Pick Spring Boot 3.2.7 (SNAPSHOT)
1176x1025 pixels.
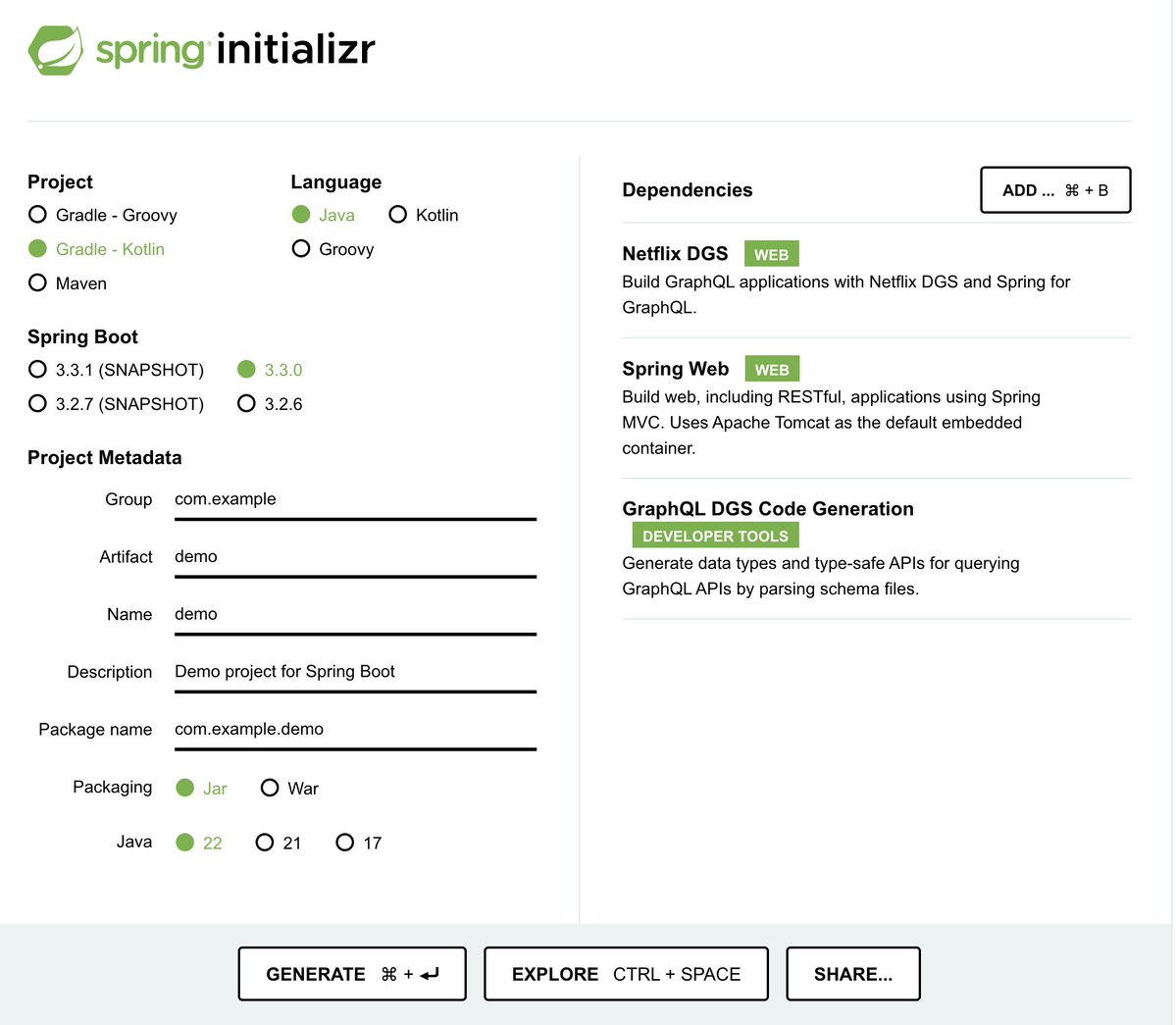click(x=117, y=404)
